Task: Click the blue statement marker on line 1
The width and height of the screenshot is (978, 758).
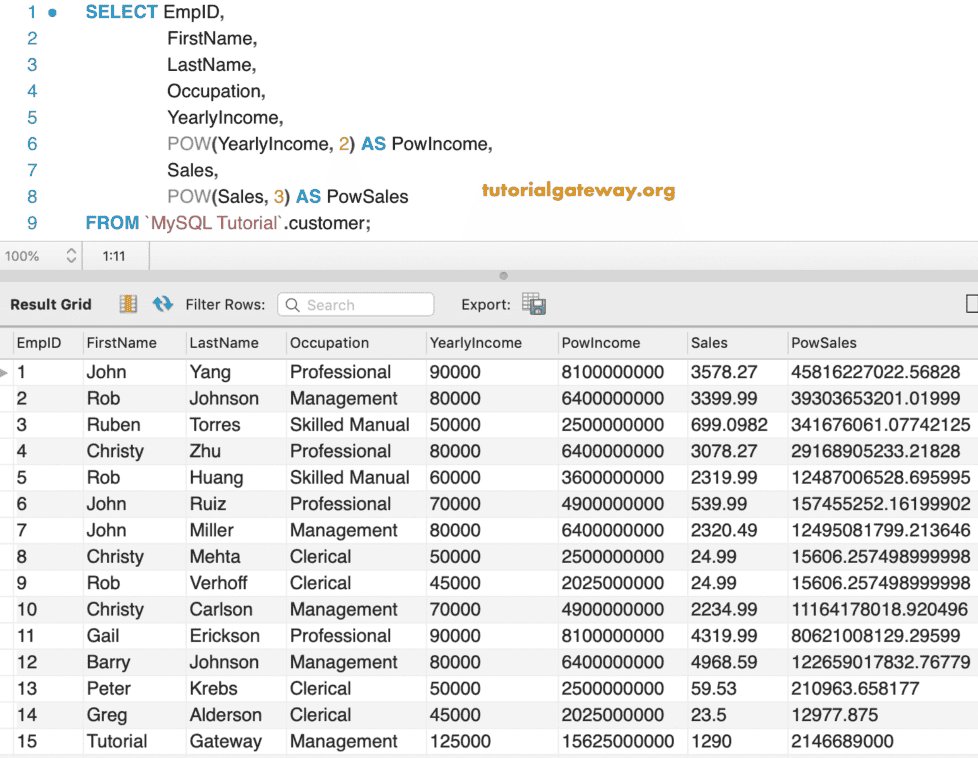Action: 52,12
